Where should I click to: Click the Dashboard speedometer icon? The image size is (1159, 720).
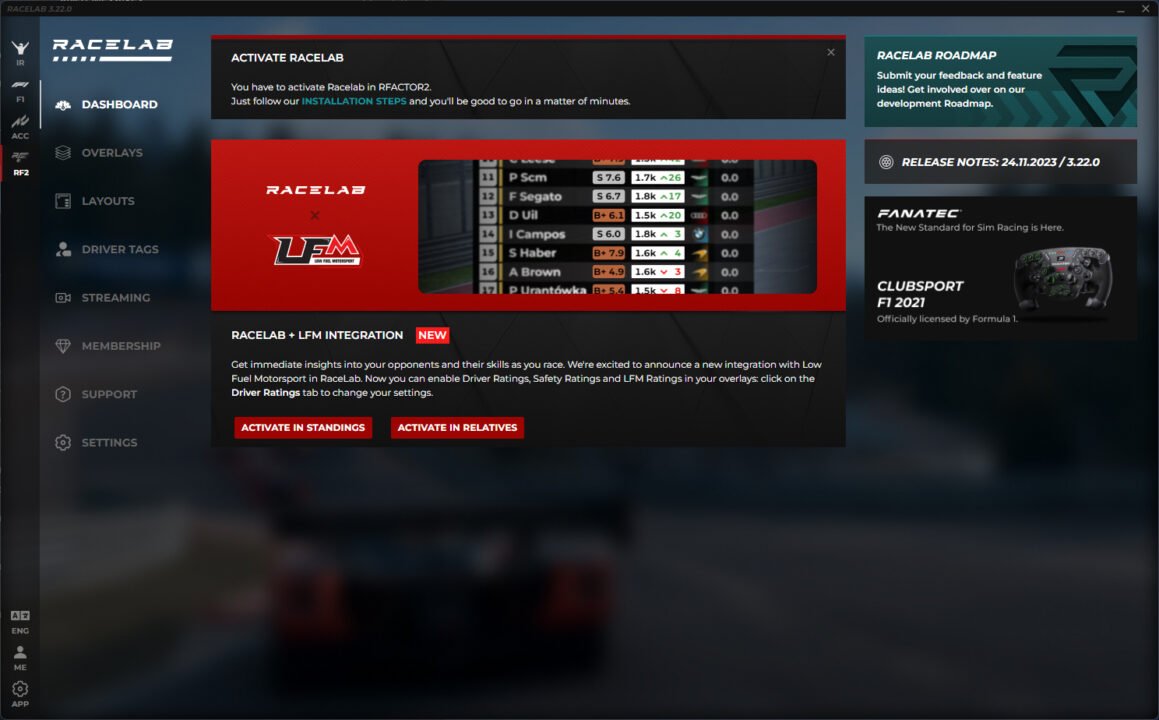point(63,104)
